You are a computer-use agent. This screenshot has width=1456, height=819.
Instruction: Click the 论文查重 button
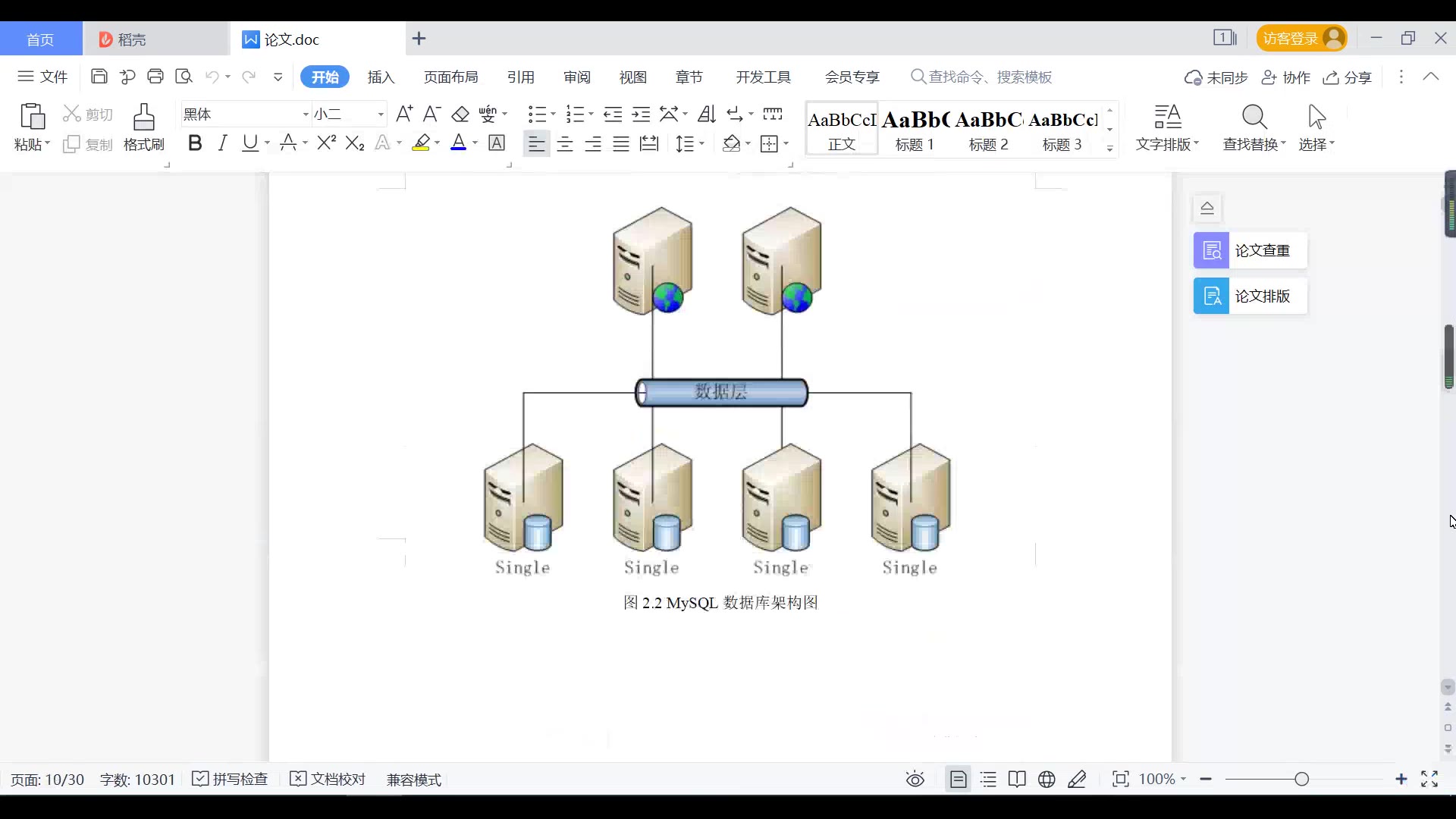(x=1250, y=251)
